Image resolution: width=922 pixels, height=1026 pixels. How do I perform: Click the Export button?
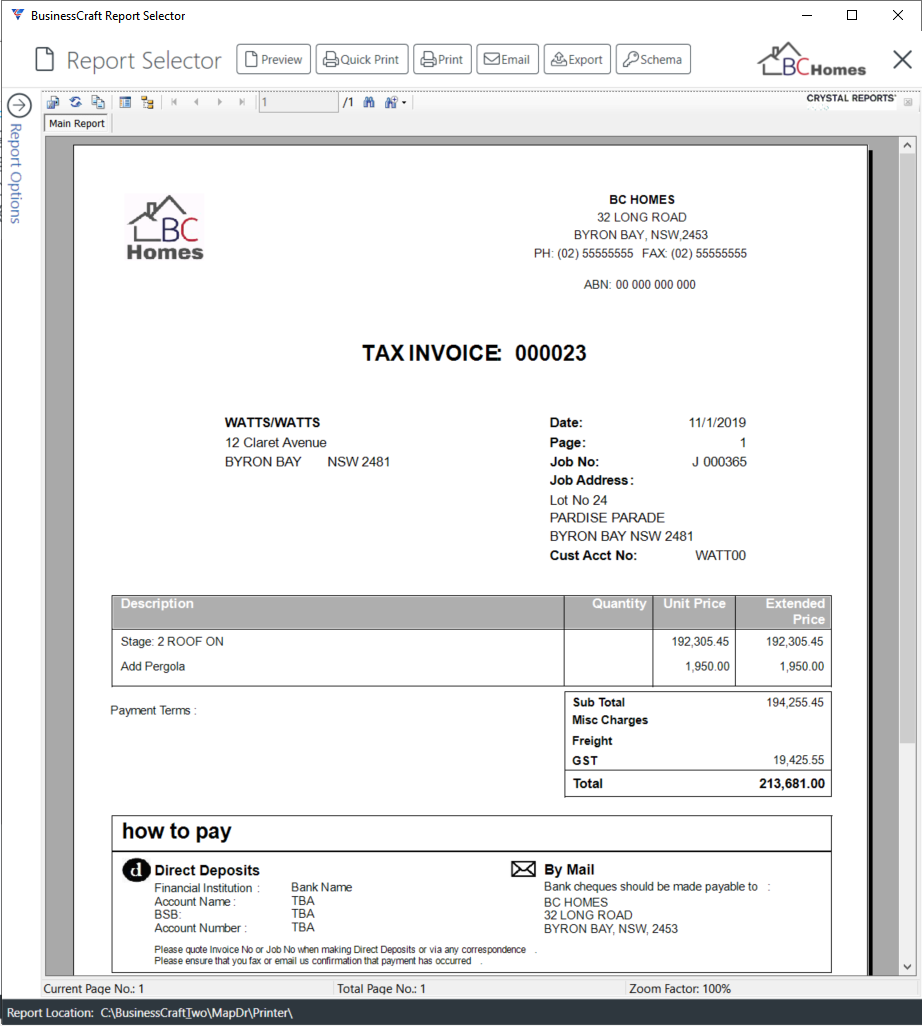point(577,60)
